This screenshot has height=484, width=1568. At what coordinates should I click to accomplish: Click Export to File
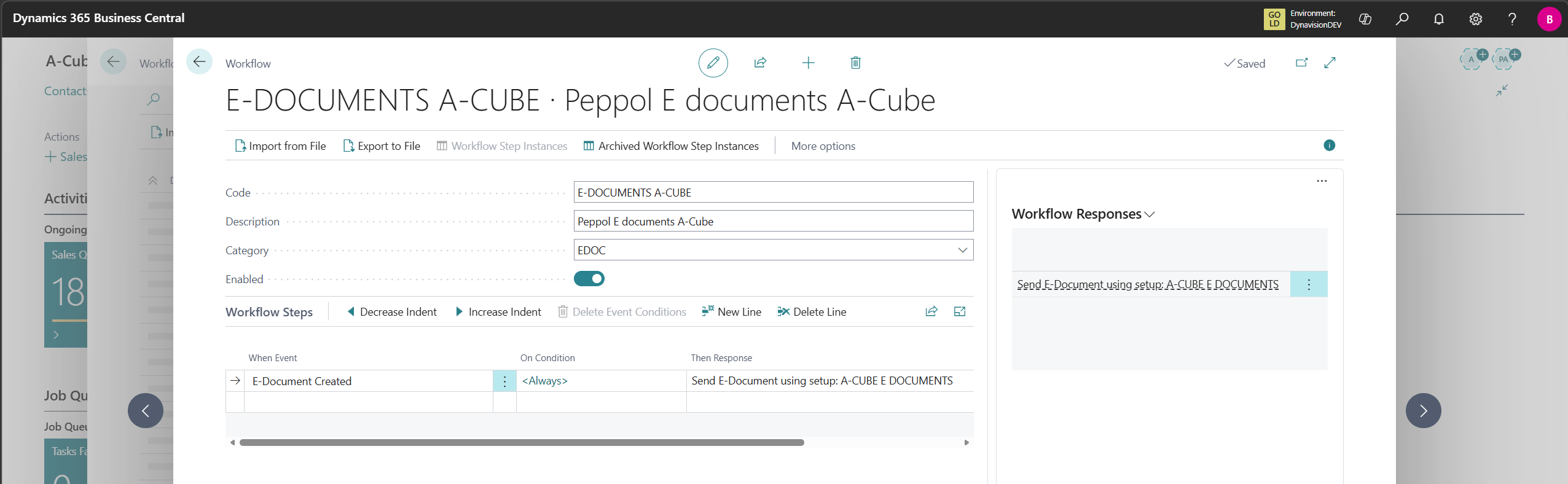pos(382,146)
